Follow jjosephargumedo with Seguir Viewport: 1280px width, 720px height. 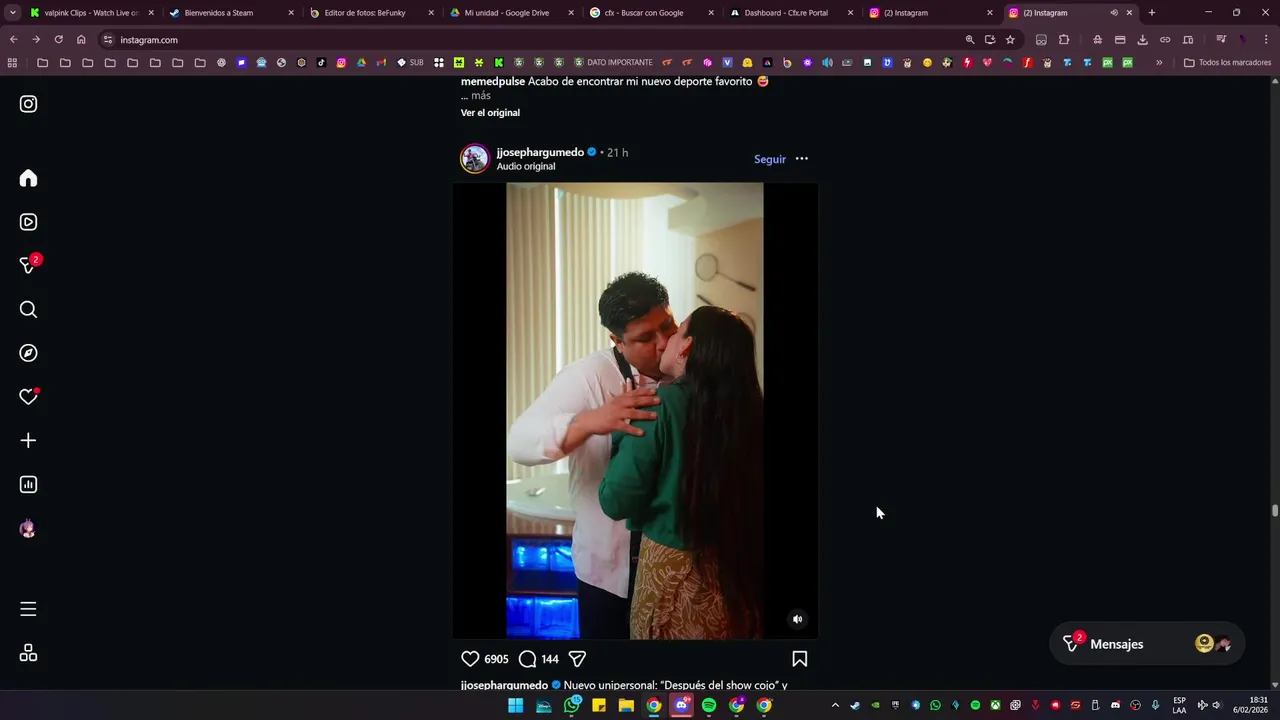770,159
